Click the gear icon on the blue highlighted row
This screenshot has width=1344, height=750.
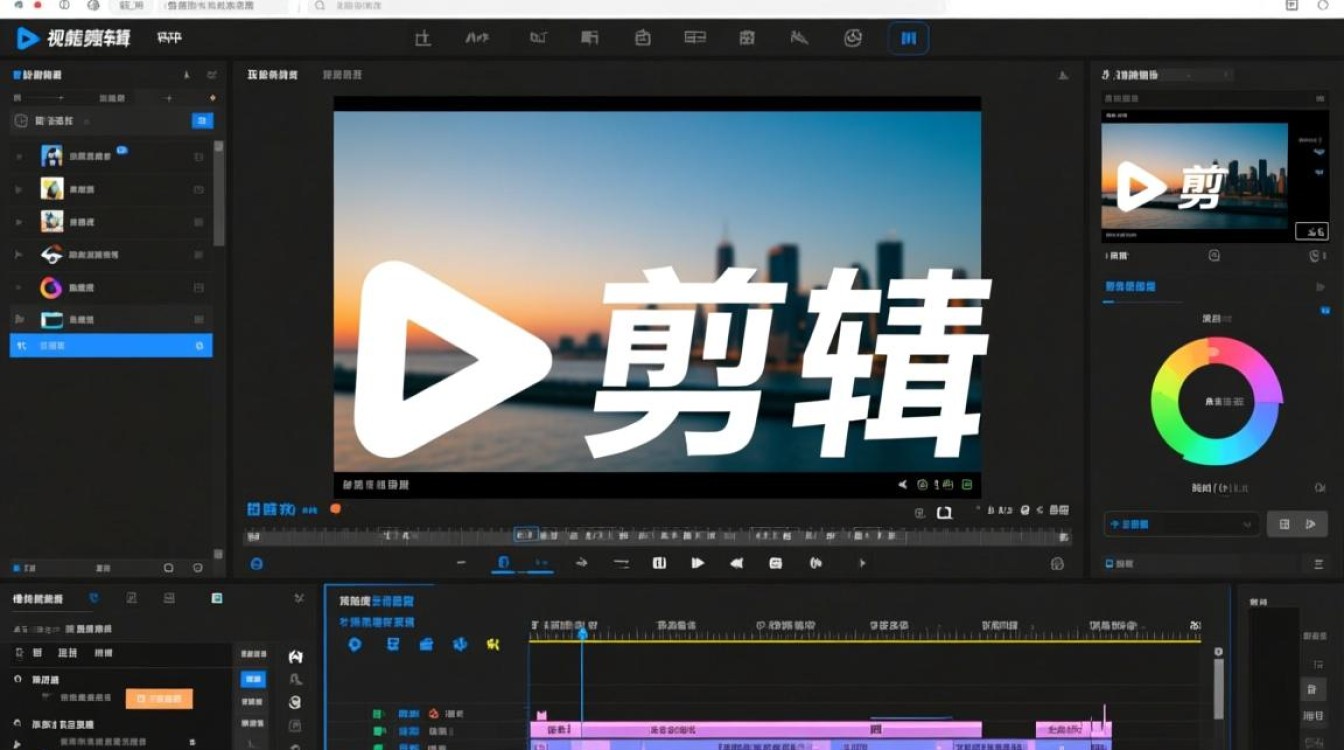coord(199,346)
